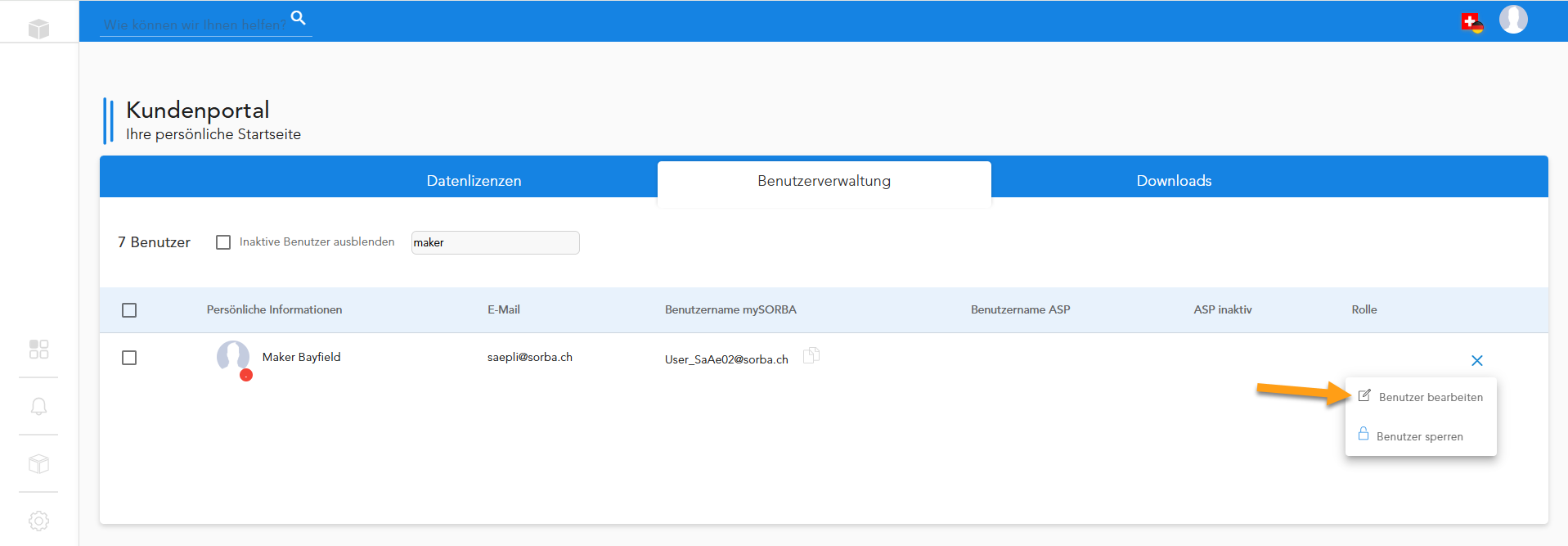
Task: Switch to the Datenlizenzen tab
Action: [474, 181]
